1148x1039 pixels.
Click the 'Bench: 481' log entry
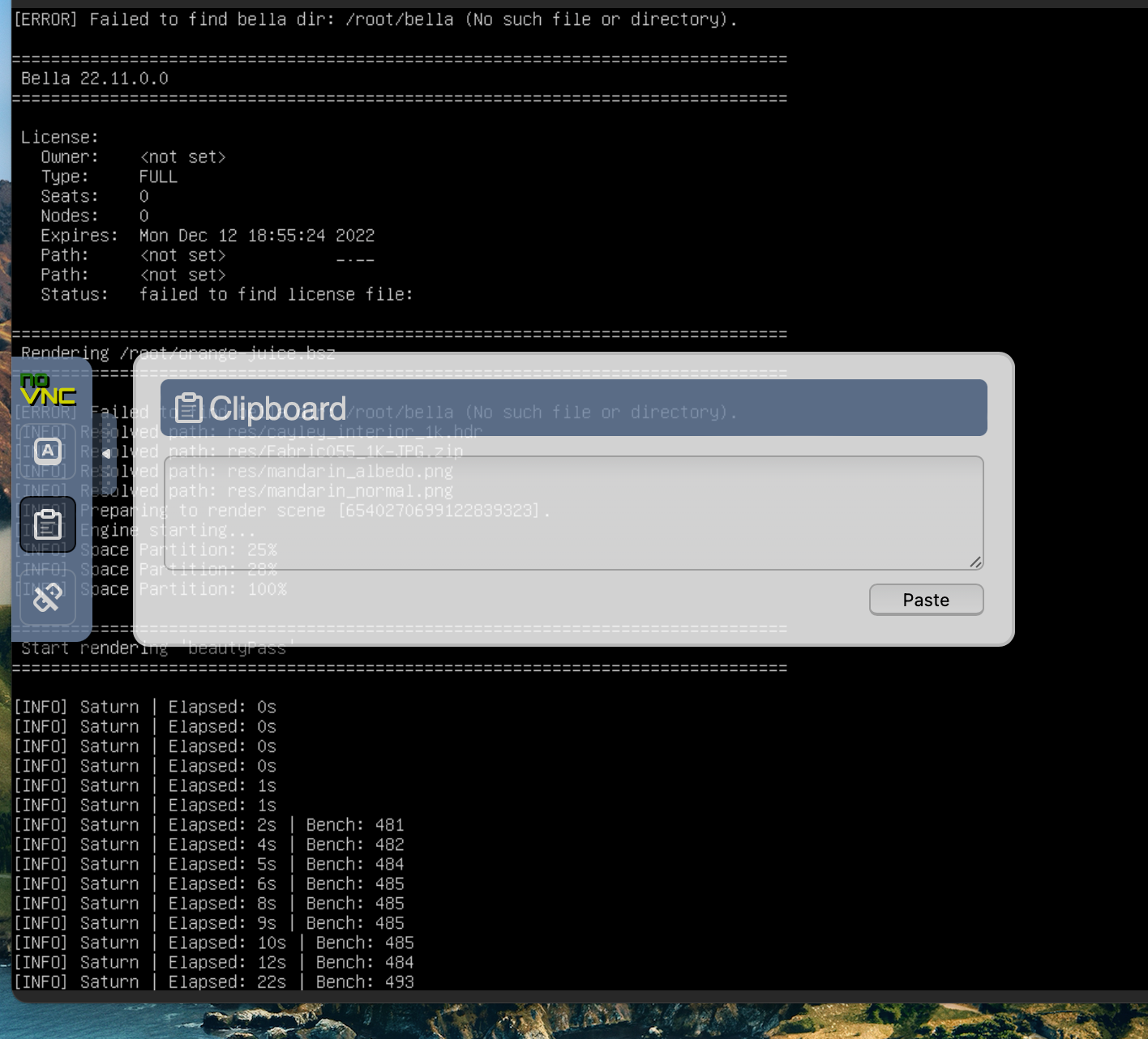pos(354,825)
